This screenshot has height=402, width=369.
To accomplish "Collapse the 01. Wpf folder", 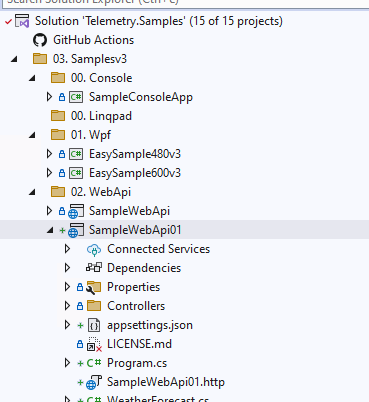I will 32,135.
